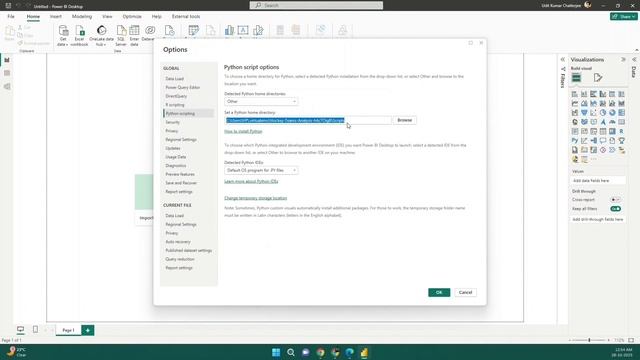Adjust the zoom slider in status bar

589,340
